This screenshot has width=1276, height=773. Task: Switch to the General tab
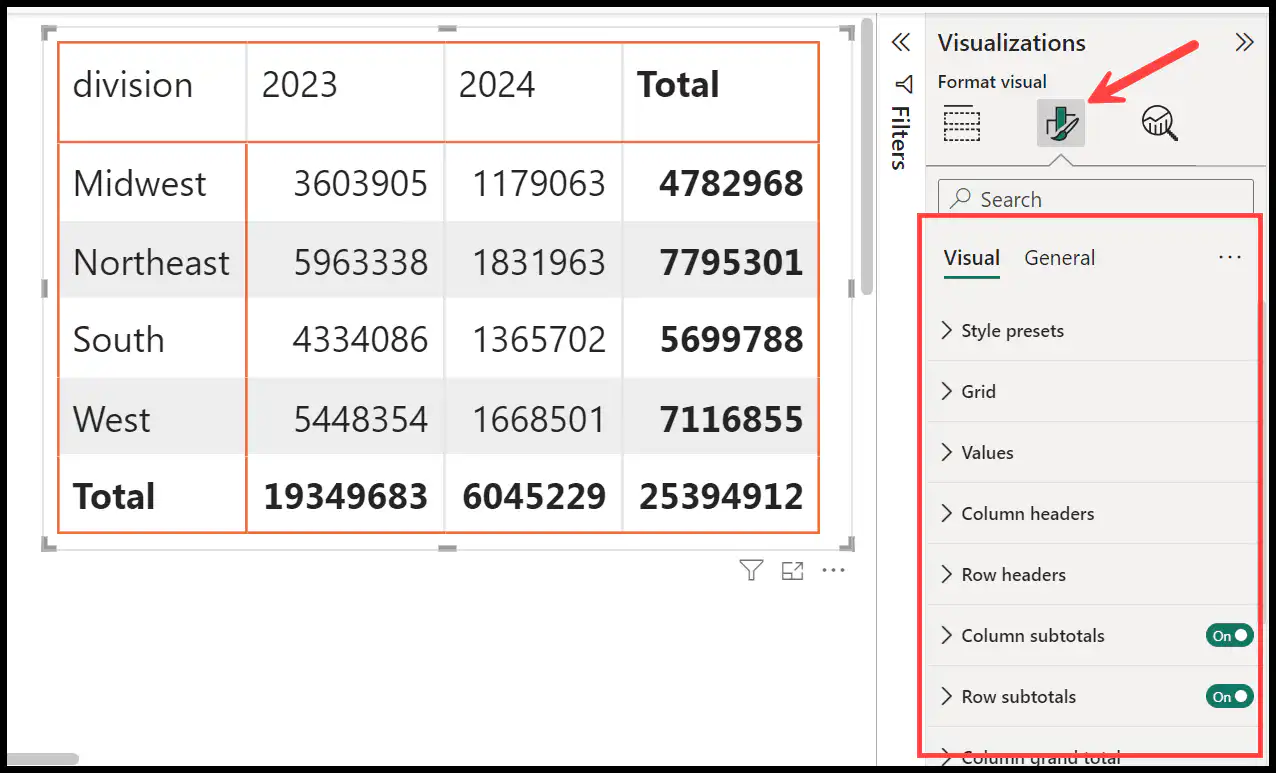click(x=1059, y=257)
